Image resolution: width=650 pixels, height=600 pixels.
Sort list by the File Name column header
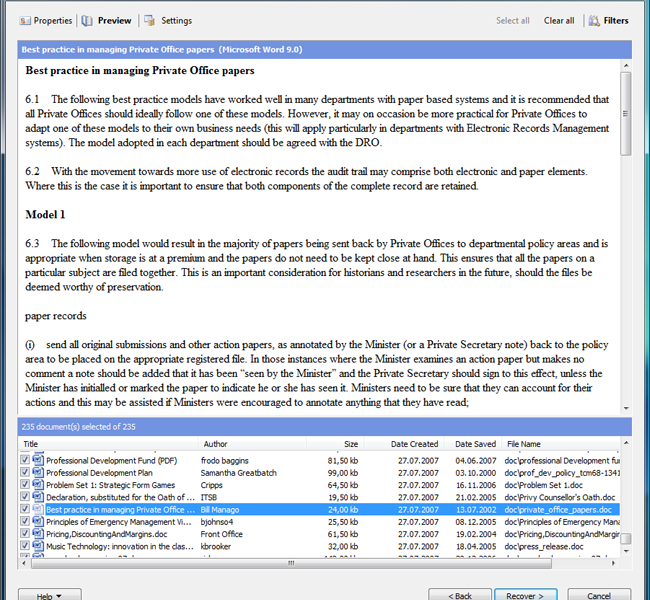(x=561, y=444)
